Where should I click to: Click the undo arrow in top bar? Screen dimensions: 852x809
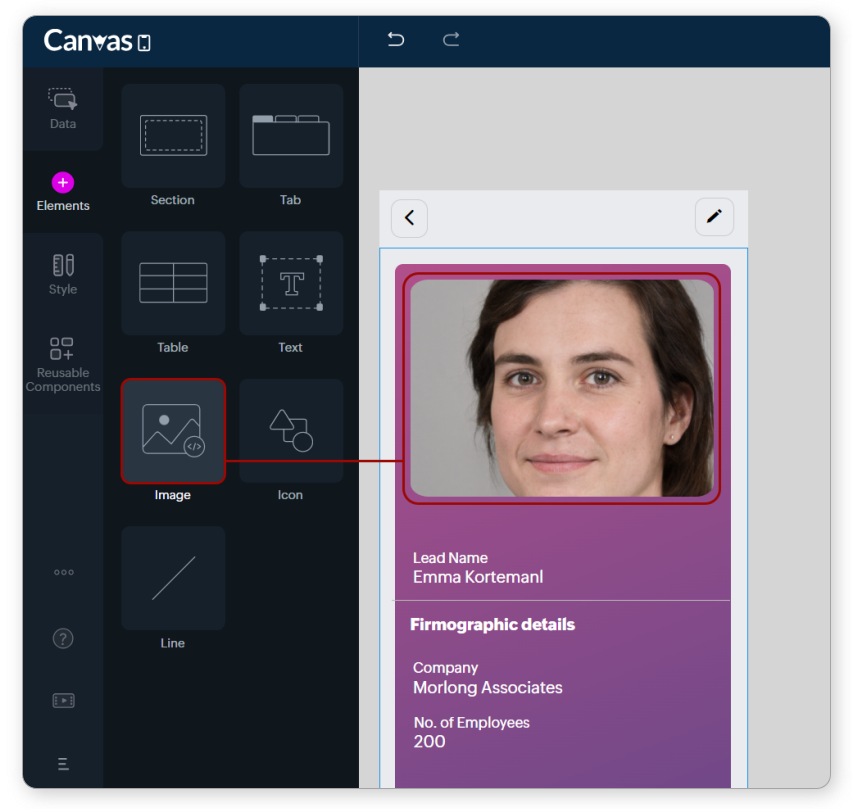point(396,40)
